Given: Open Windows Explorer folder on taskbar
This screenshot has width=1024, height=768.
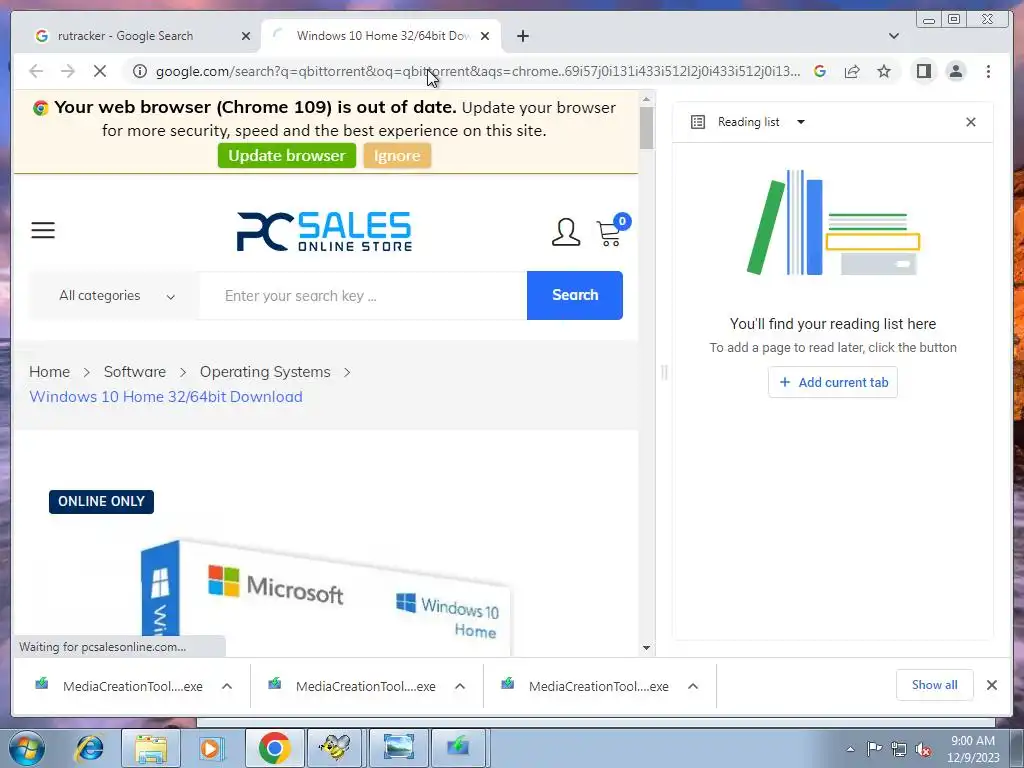Looking at the screenshot, I should [x=151, y=748].
